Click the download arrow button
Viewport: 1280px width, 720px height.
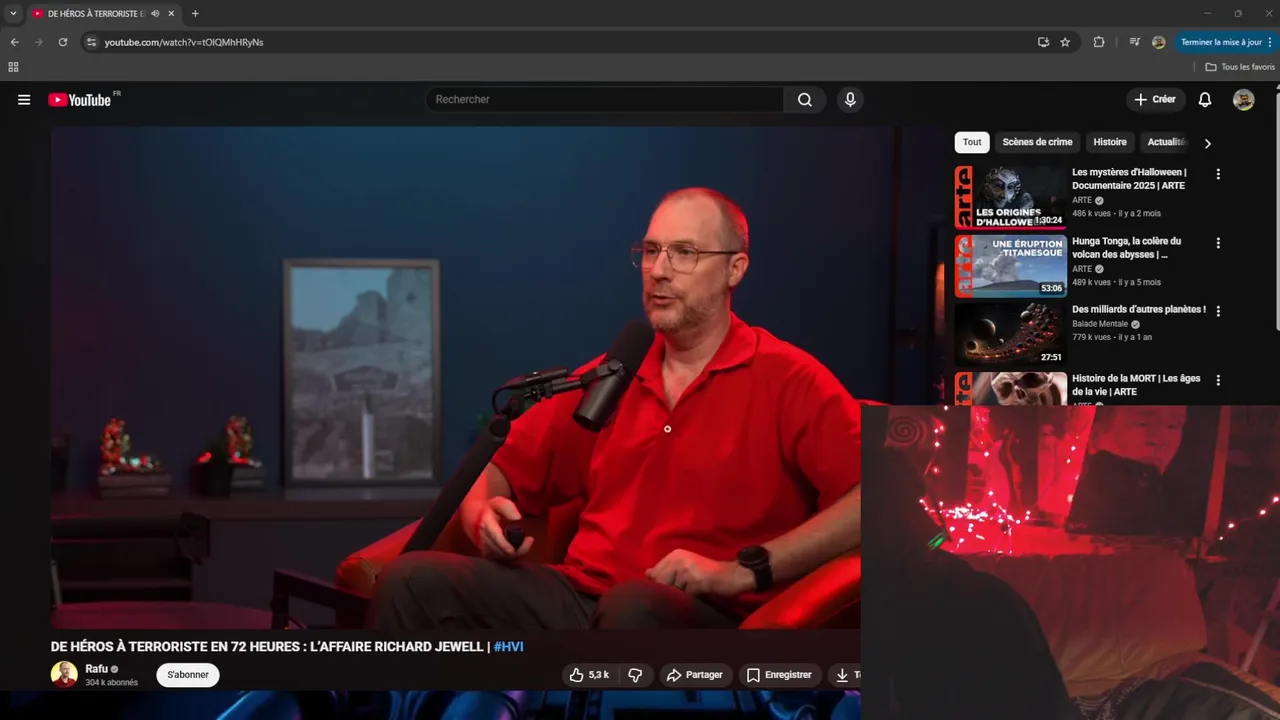click(844, 675)
